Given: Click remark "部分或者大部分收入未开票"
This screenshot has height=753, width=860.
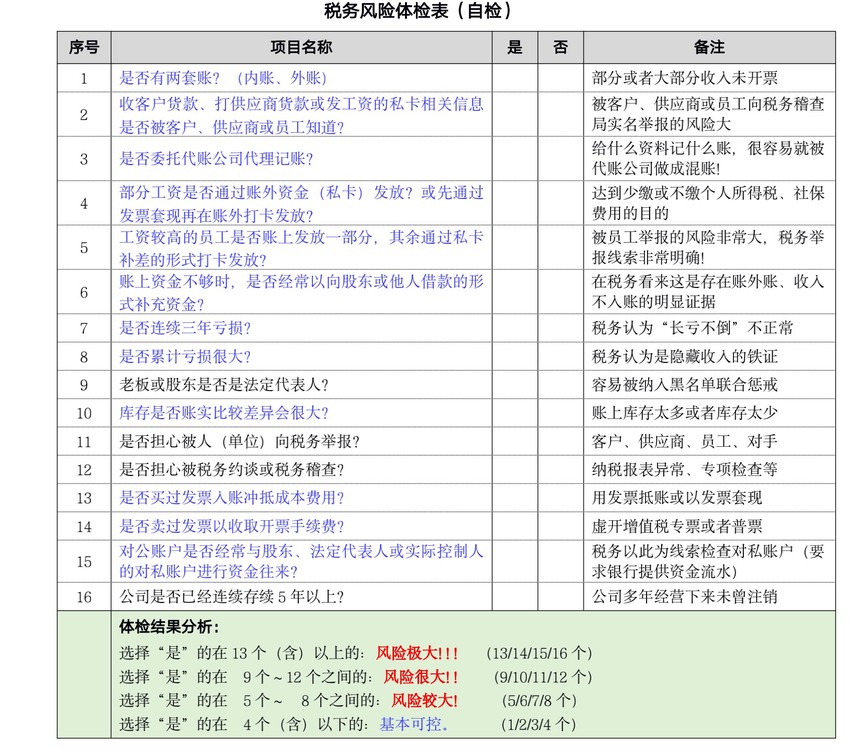Looking at the screenshot, I should point(684,78).
